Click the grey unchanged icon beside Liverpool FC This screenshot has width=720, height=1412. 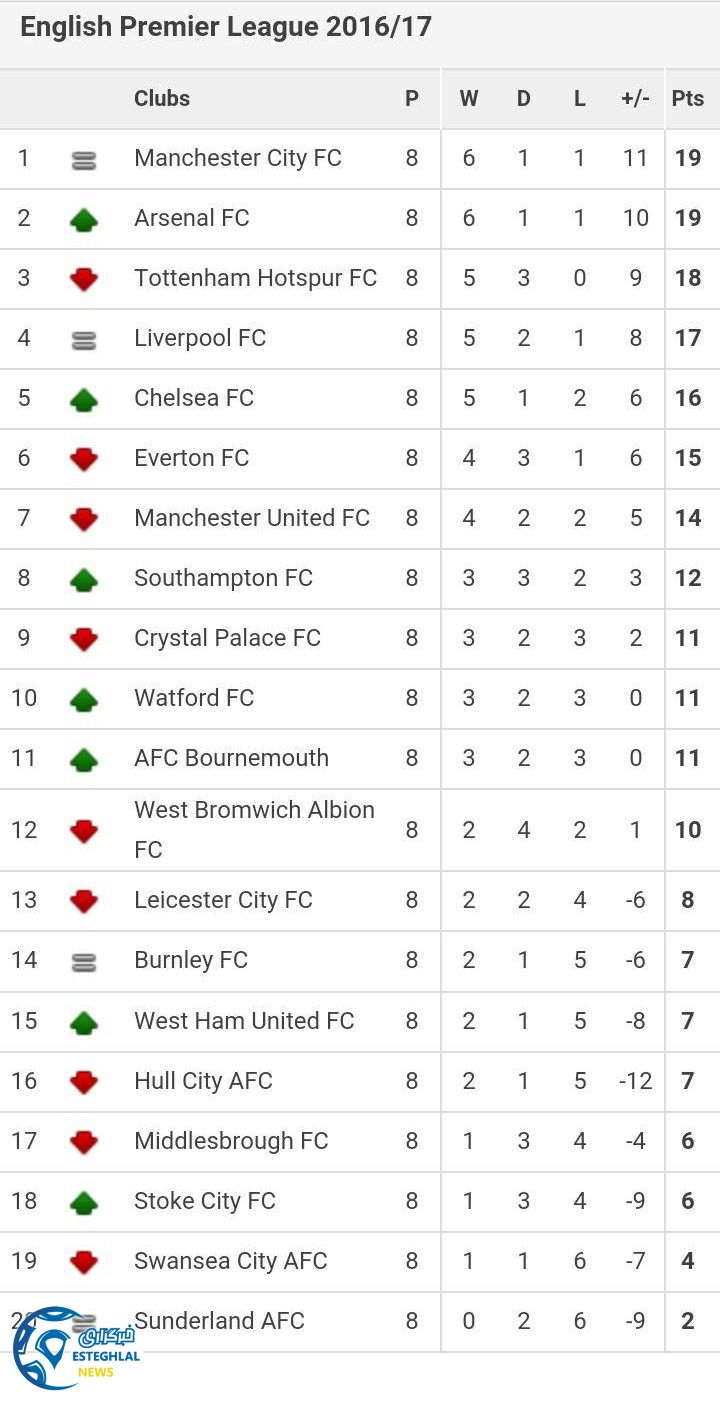coord(84,340)
